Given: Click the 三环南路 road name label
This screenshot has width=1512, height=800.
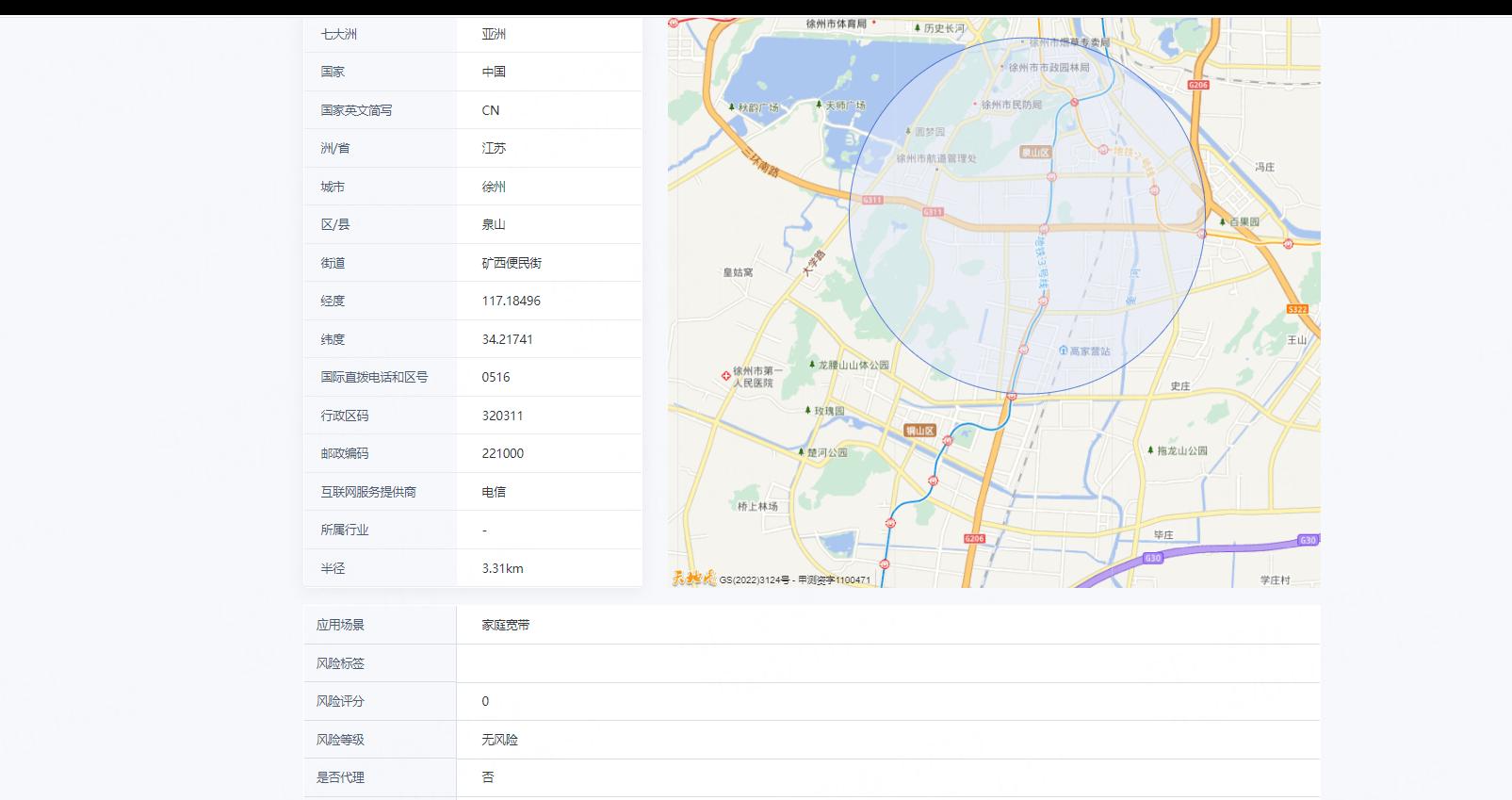Looking at the screenshot, I should coord(760,163).
